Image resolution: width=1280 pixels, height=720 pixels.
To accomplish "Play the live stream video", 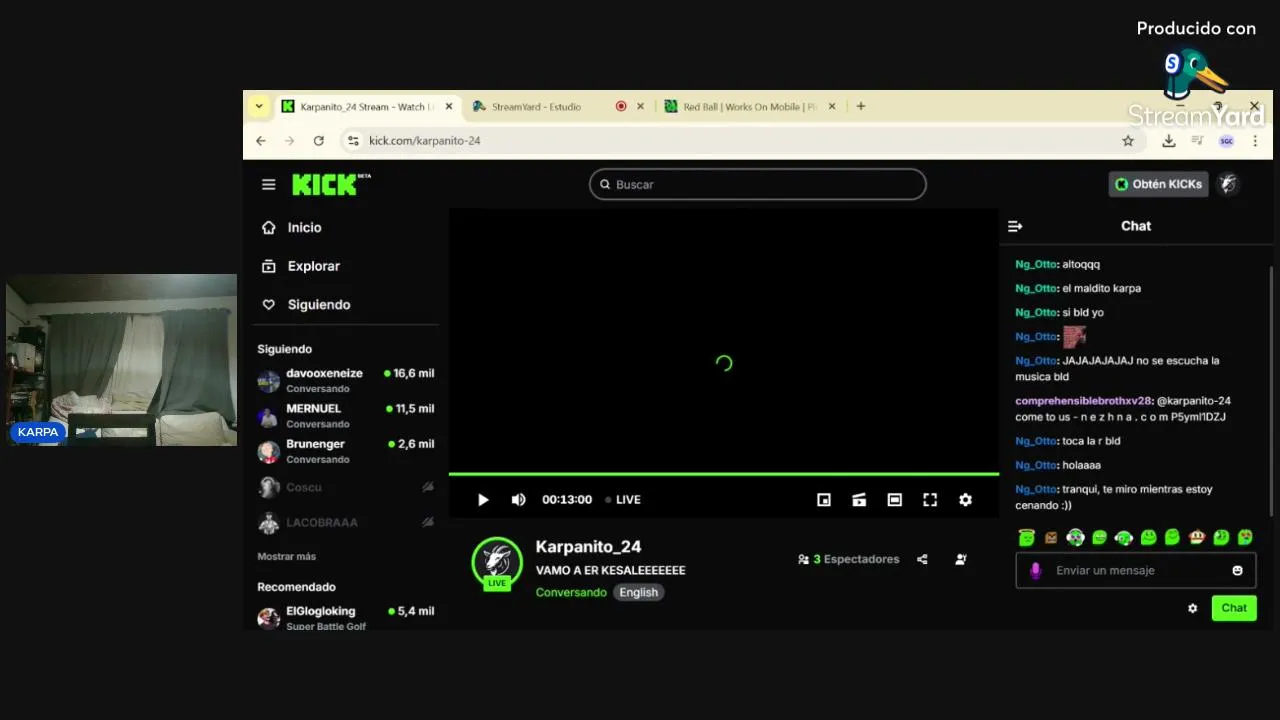I will [483, 500].
